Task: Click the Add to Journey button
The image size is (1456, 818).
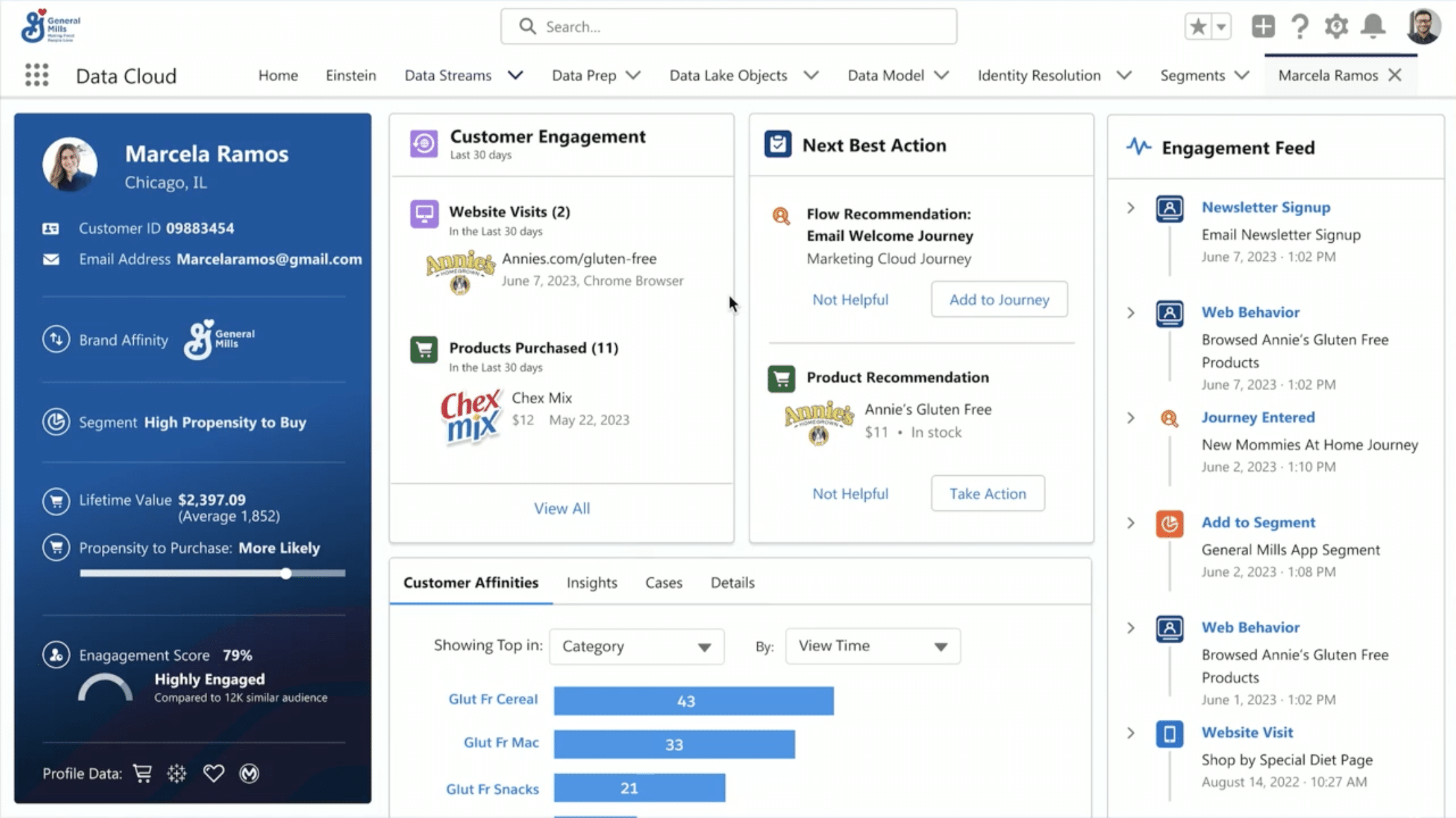Action: pyautogui.click(x=999, y=299)
